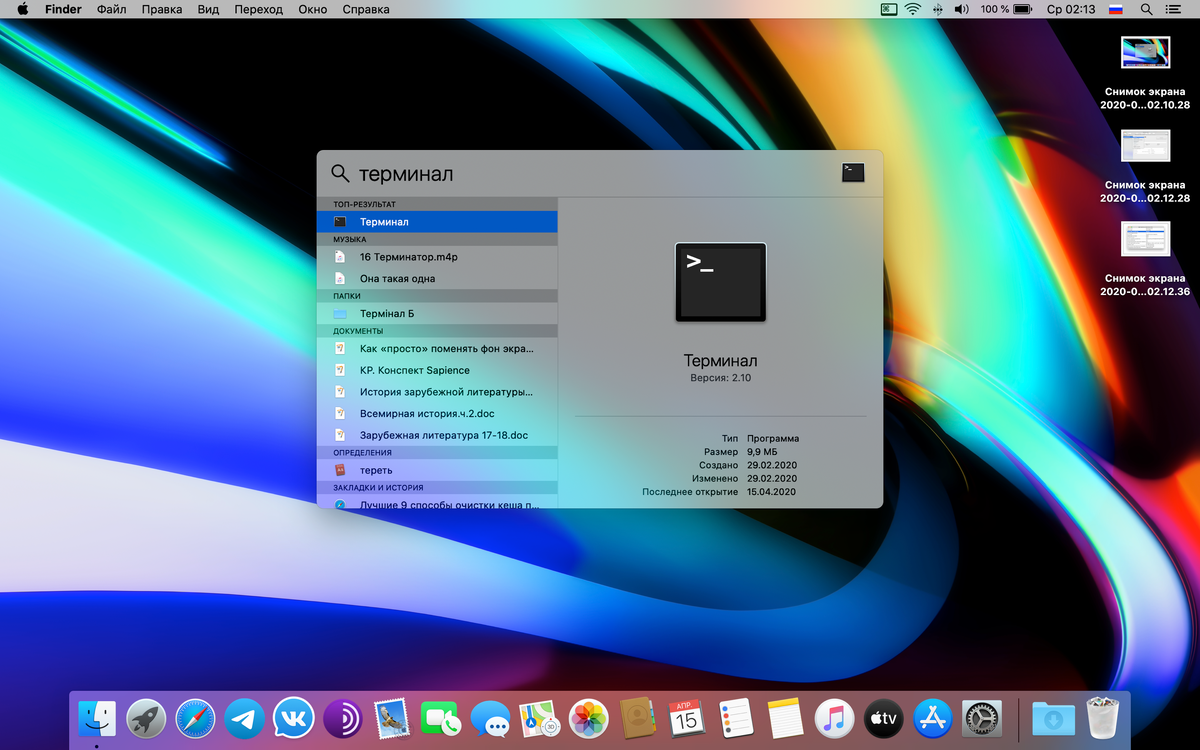Image resolution: width=1200 pixels, height=750 pixels.
Task: Select Как «просто» поменять фон document
Action: pos(437,349)
